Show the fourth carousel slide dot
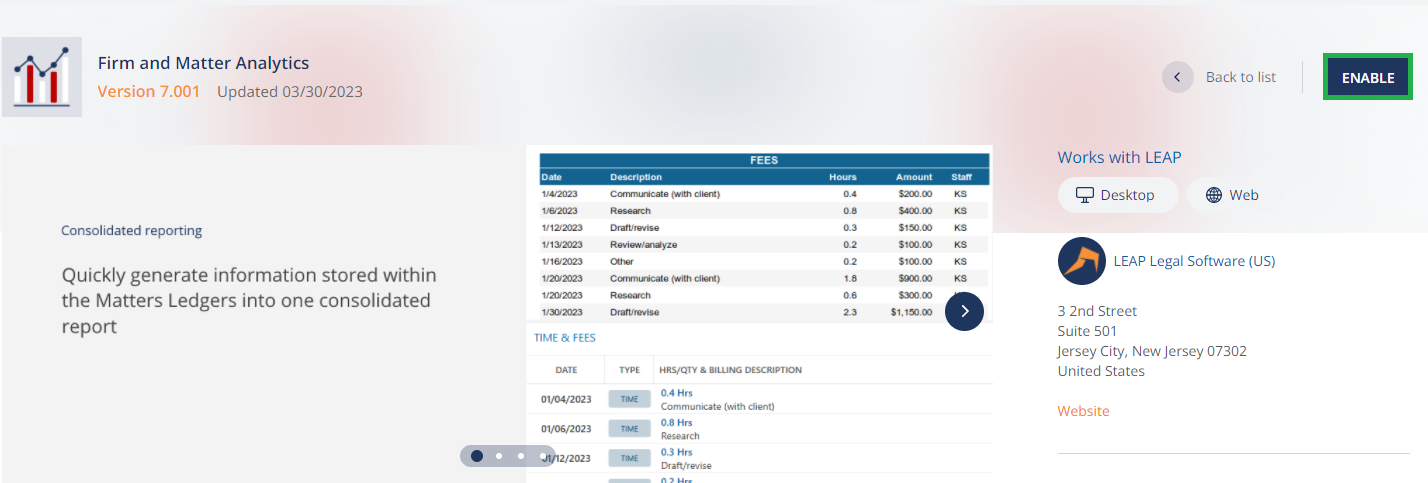The height and width of the screenshot is (483, 1428). 543,456
